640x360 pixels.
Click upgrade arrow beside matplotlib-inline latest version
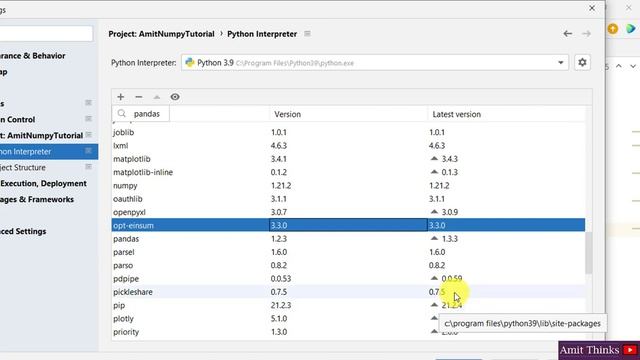[x=434, y=172]
